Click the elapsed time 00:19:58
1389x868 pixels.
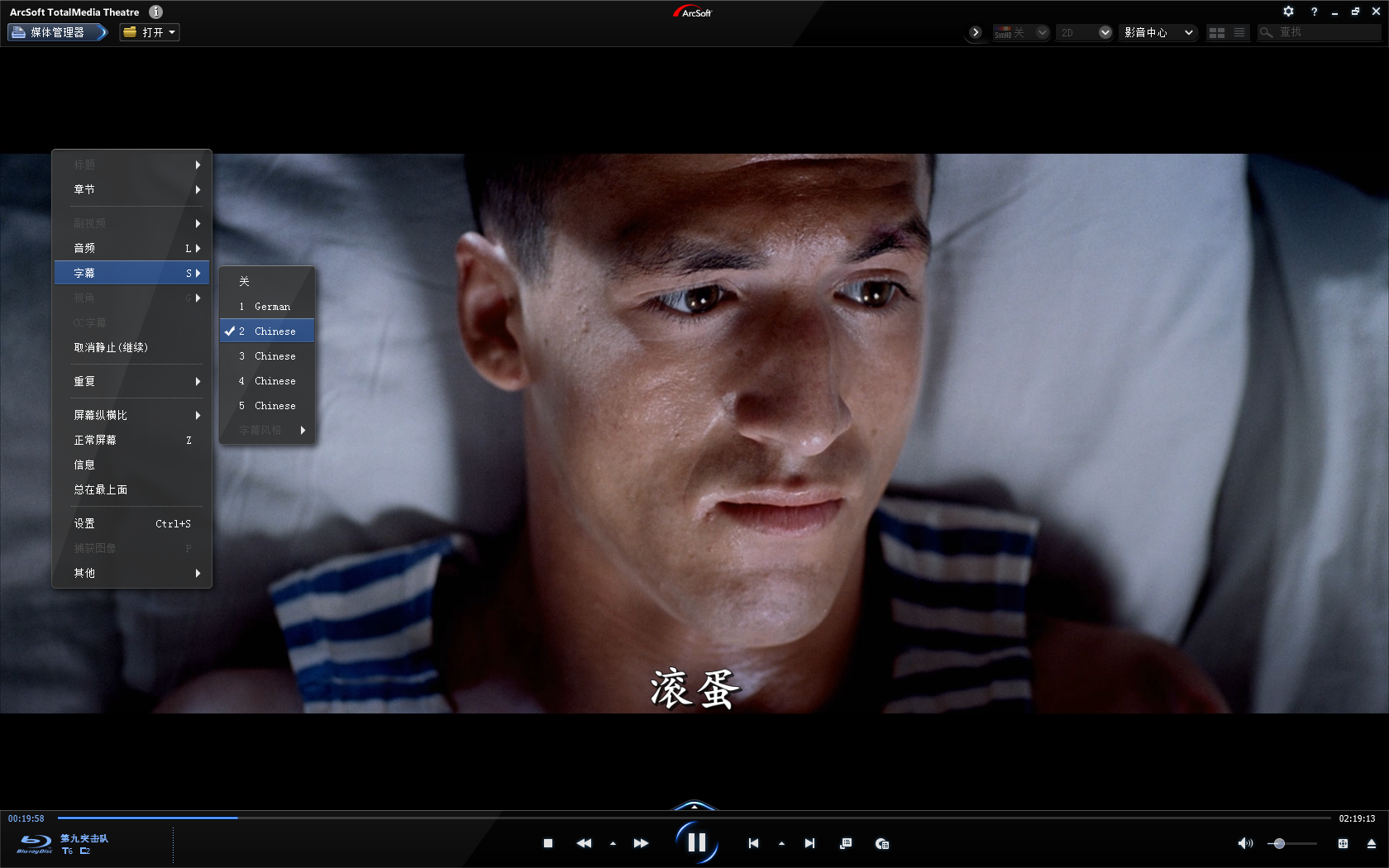26,818
